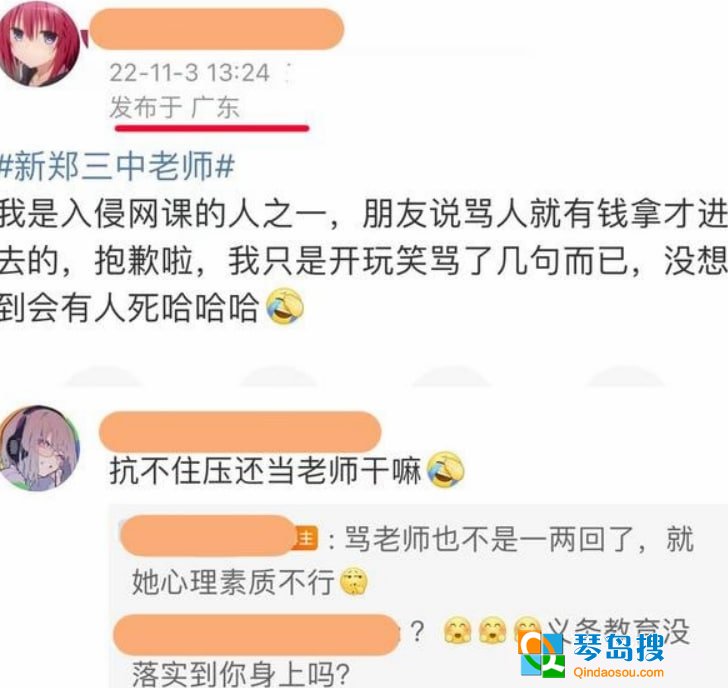The image size is (728, 688).
Task: Tap redacted username of second reply
Action: [x=256, y=635]
